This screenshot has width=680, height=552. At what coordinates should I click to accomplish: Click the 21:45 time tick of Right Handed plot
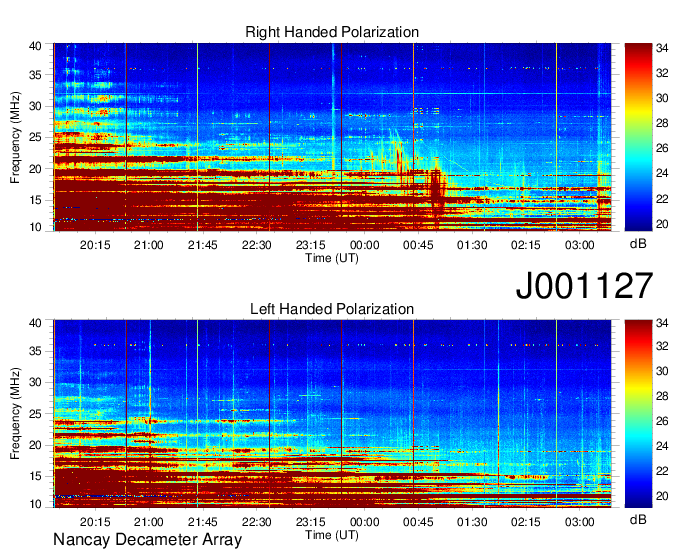203,245
